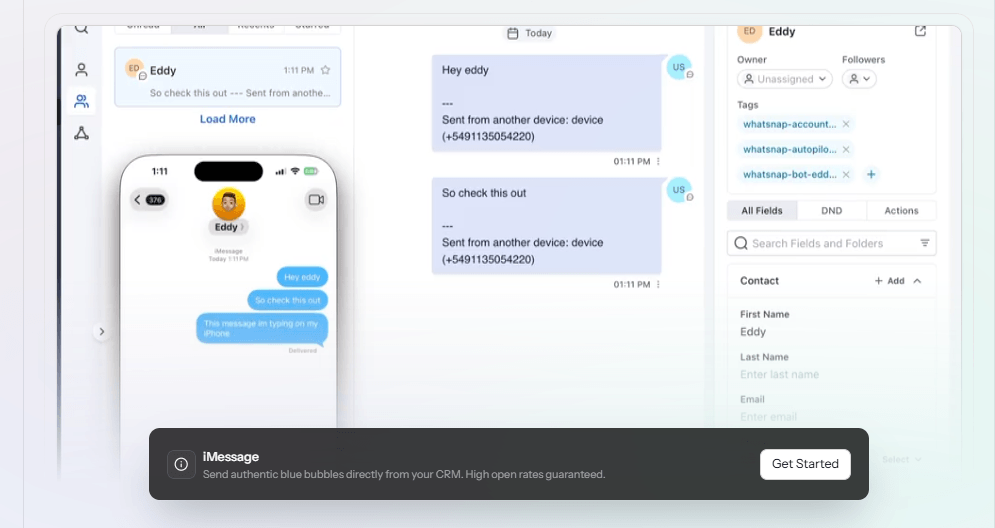
Task: Switch to the DND tab
Action: coord(831,211)
